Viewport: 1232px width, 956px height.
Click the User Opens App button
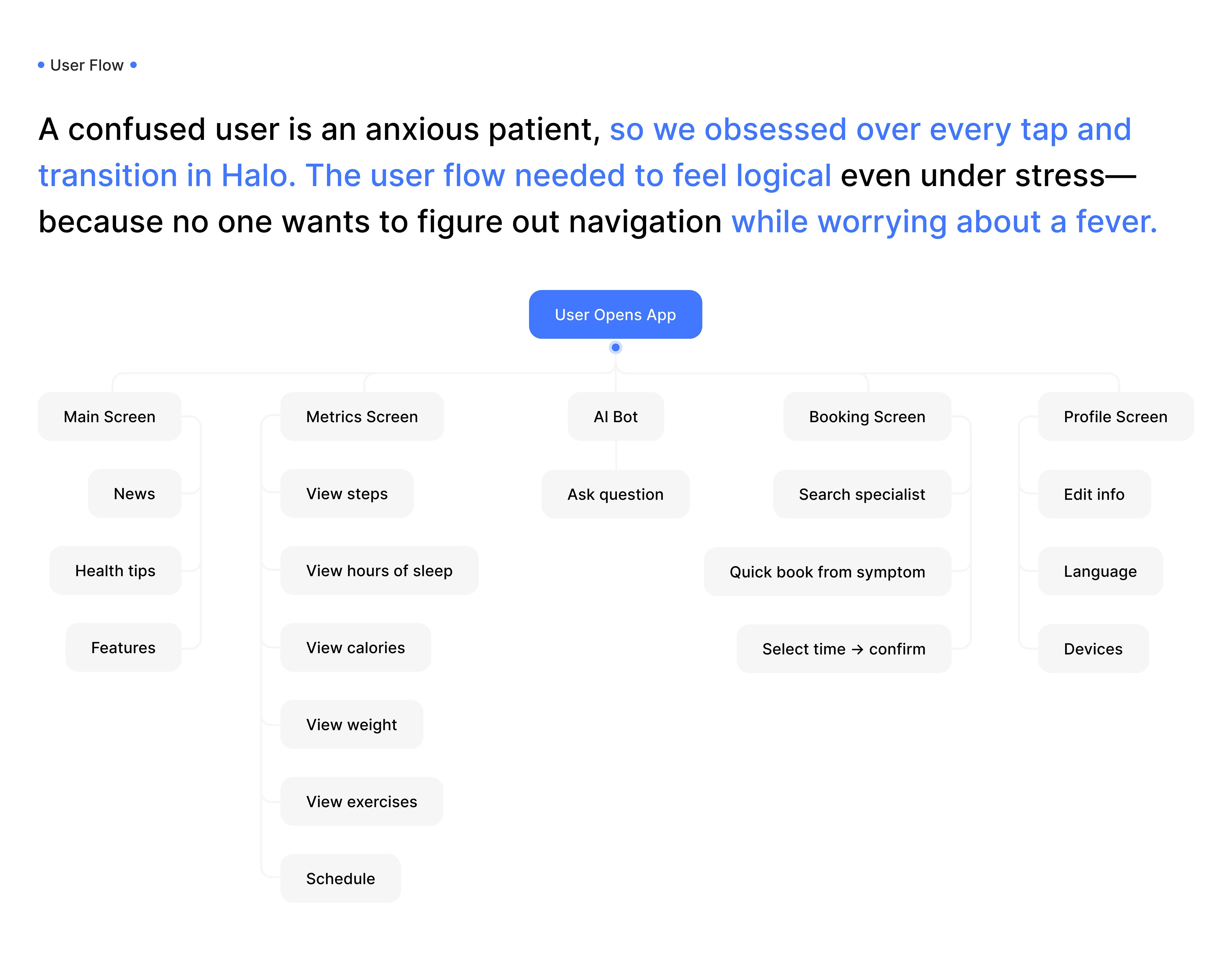[x=615, y=315]
